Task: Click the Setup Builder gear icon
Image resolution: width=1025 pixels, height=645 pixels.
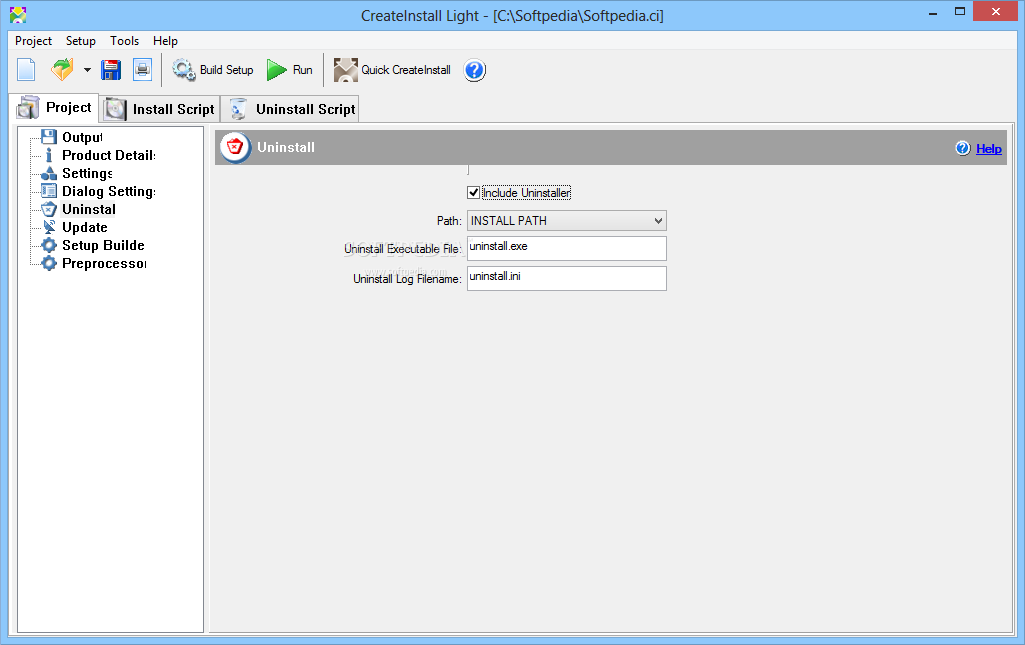Action: 49,245
